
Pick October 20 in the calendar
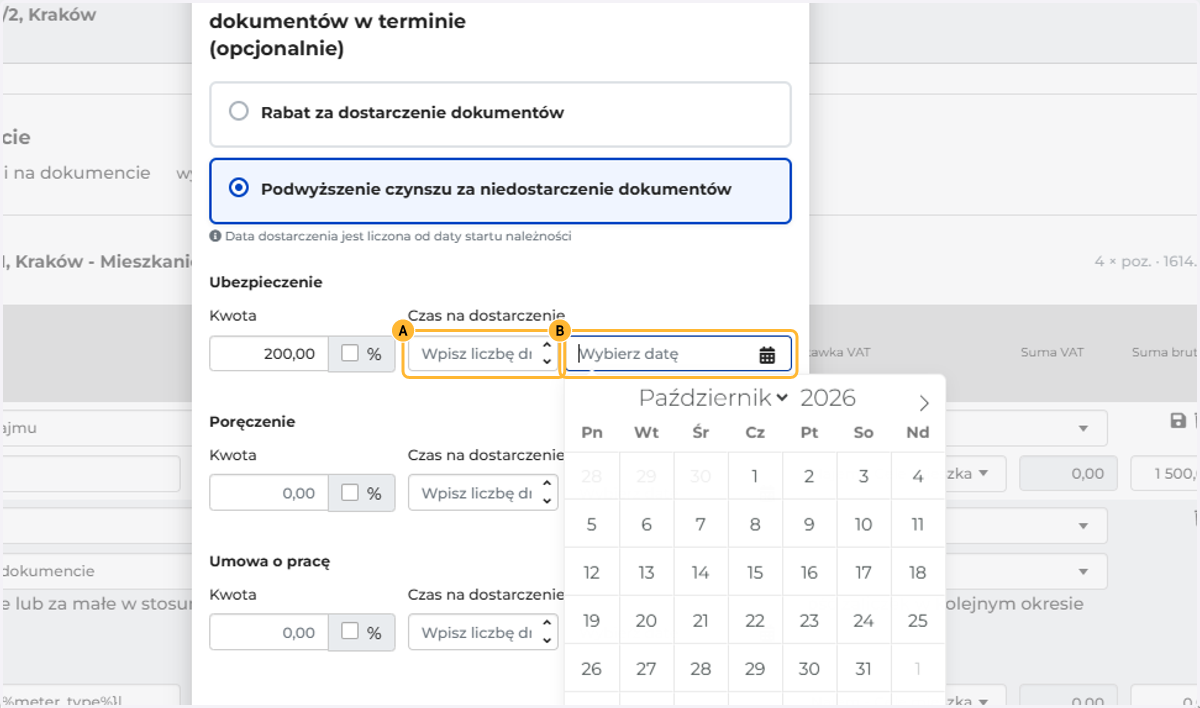(646, 621)
